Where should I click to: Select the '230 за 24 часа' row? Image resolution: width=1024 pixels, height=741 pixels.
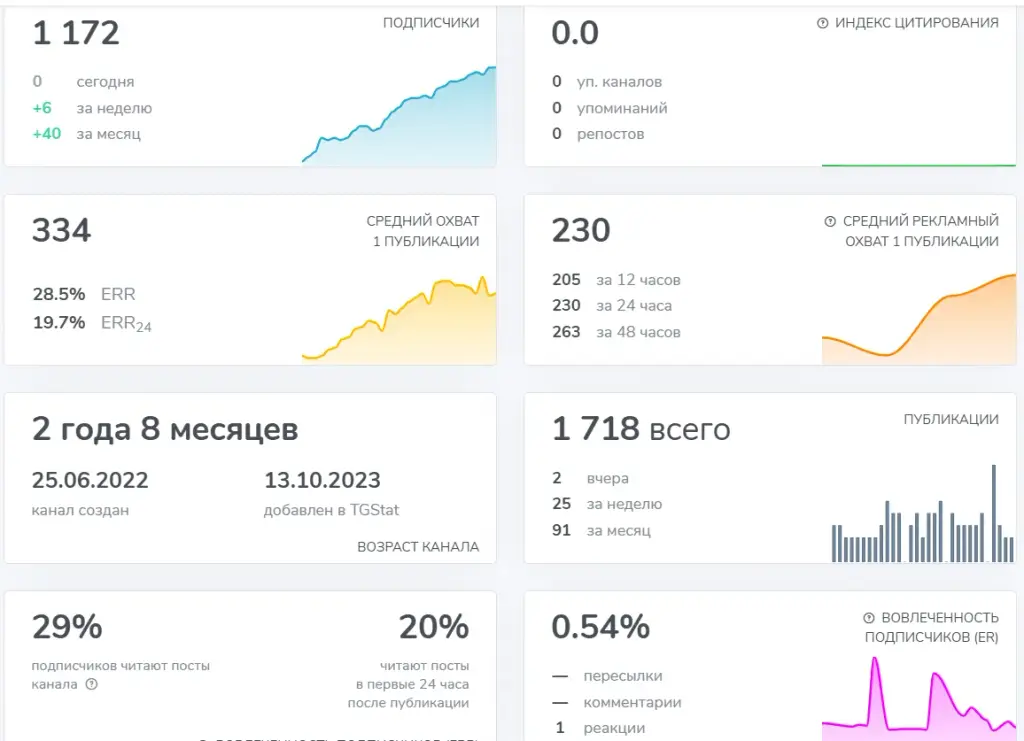612,306
